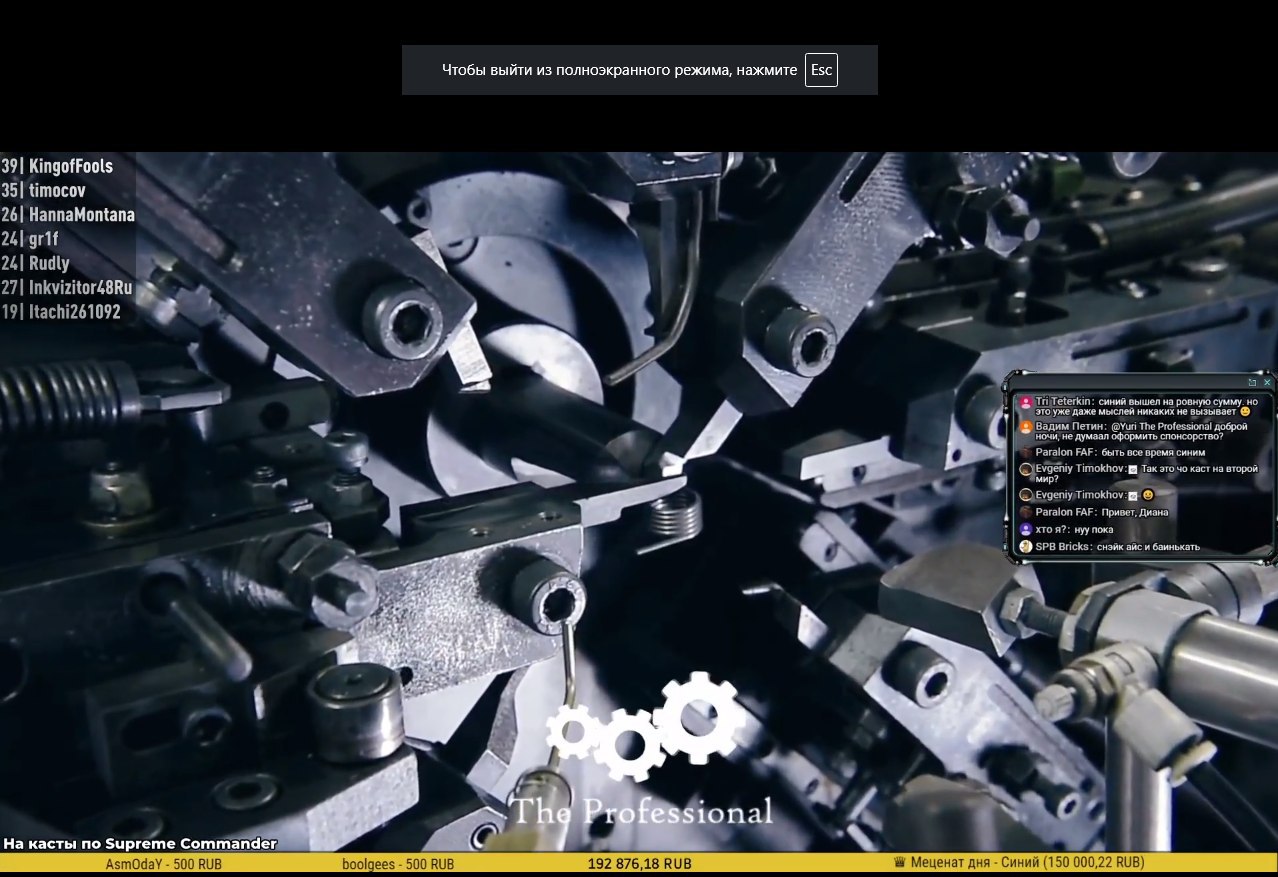The width and height of the screenshot is (1278, 877).
Task: Click chat username 'Tri Teterkin'
Action: [x=1064, y=401]
